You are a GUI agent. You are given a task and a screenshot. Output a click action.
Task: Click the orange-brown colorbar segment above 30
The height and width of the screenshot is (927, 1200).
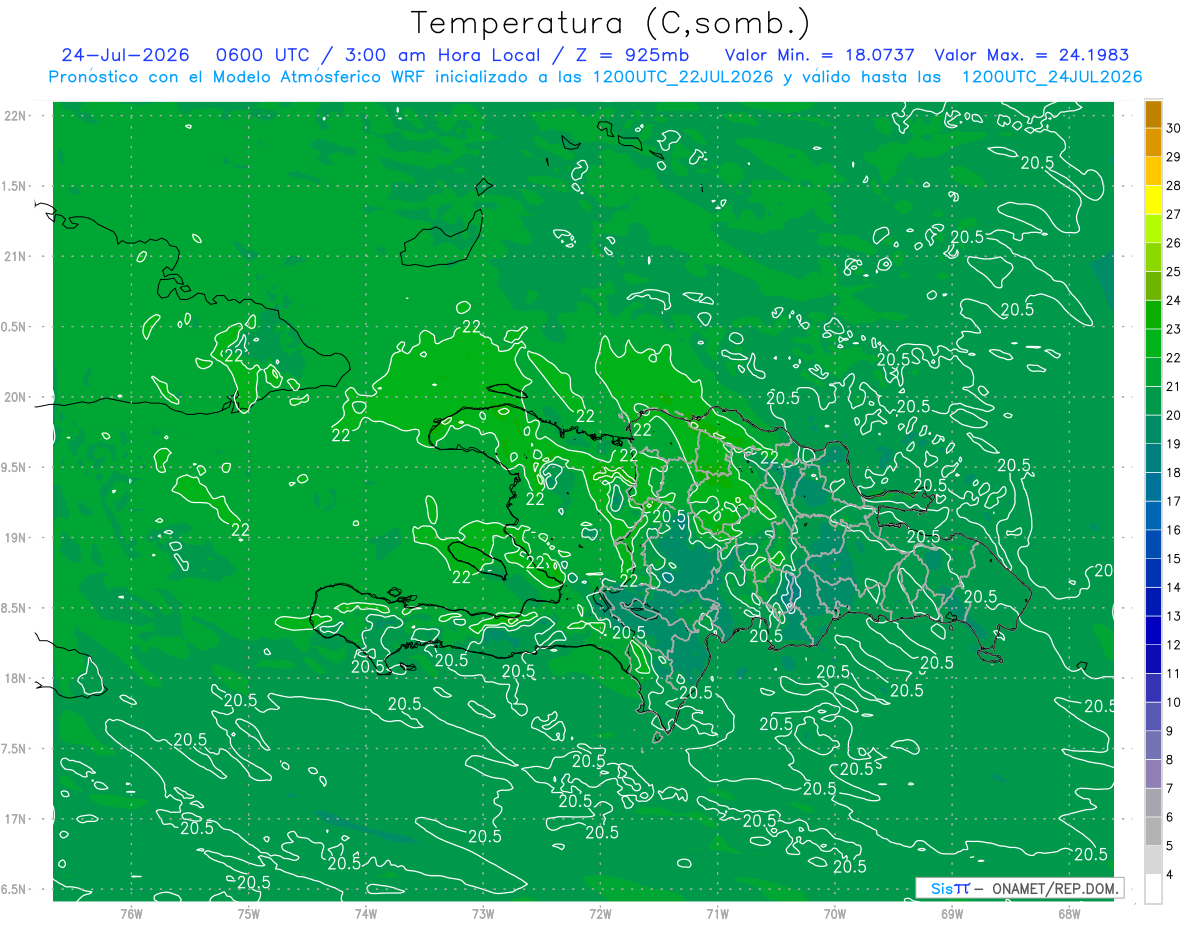pos(1153,115)
